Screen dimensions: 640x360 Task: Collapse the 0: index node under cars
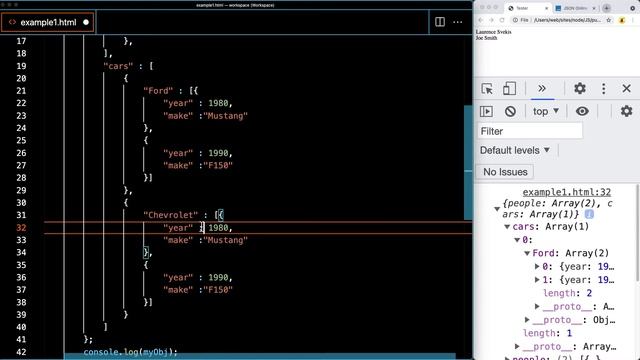tap(517, 240)
